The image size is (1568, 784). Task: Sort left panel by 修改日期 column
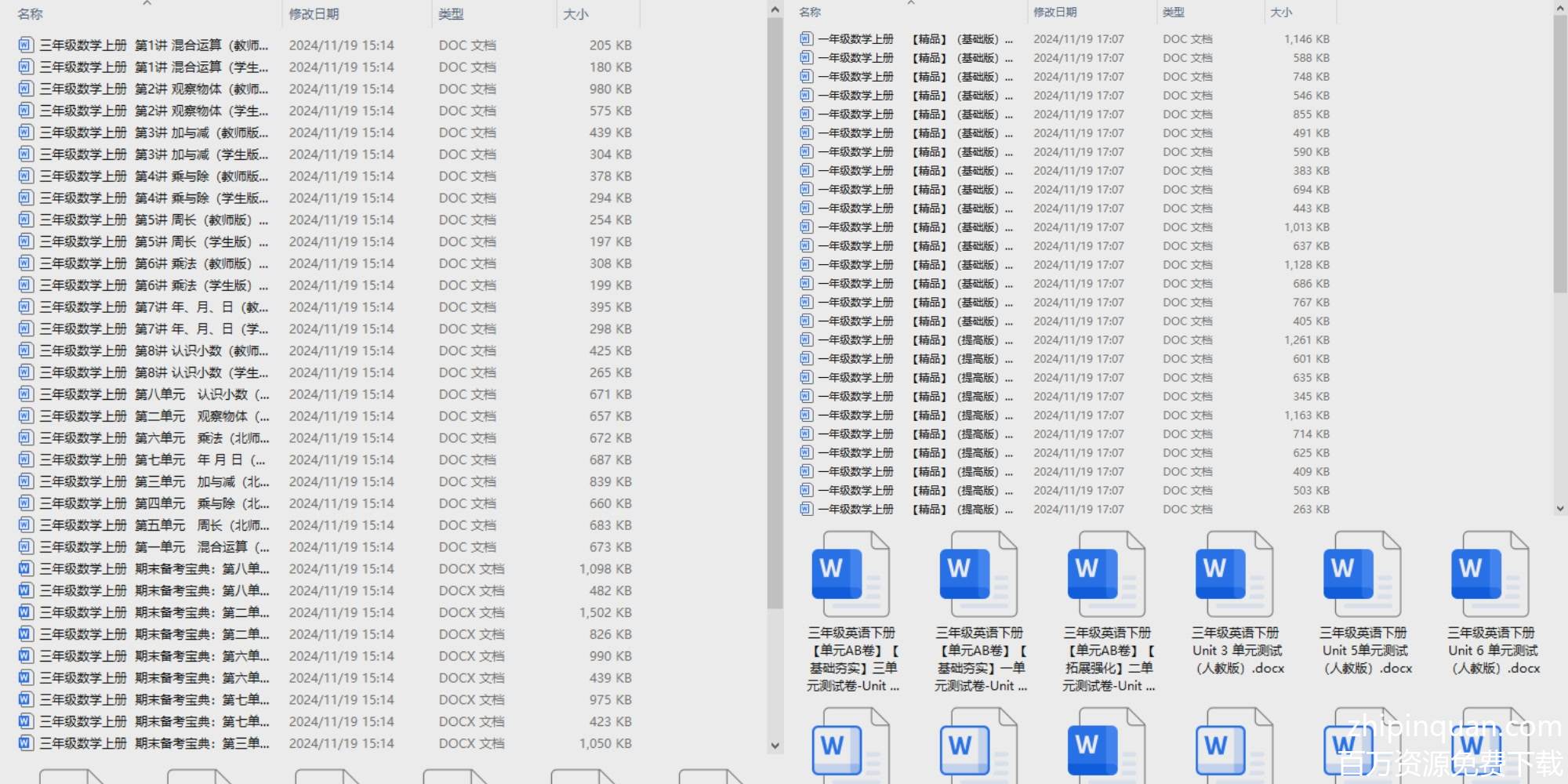click(314, 14)
